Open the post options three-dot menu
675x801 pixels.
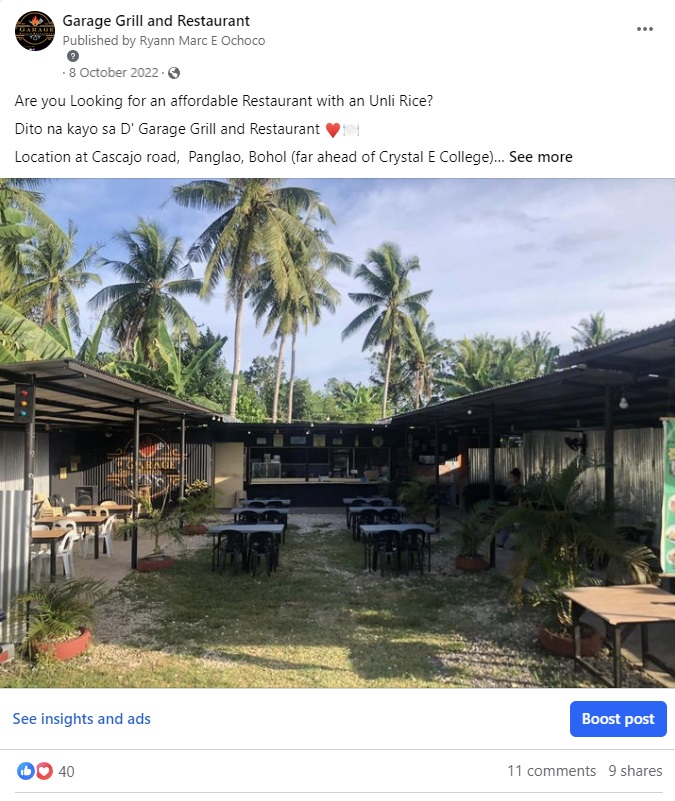645,29
